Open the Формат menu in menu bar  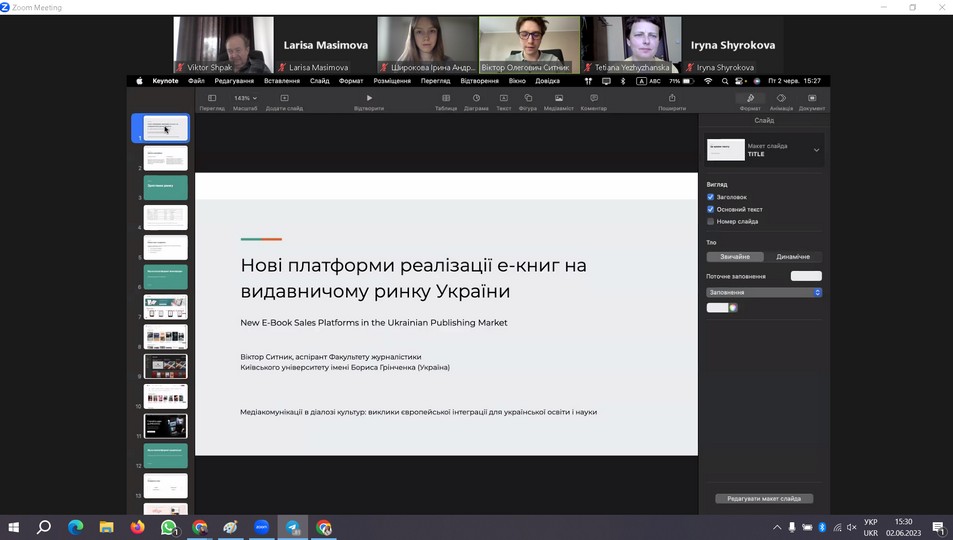pyautogui.click(x=351, y=81)
